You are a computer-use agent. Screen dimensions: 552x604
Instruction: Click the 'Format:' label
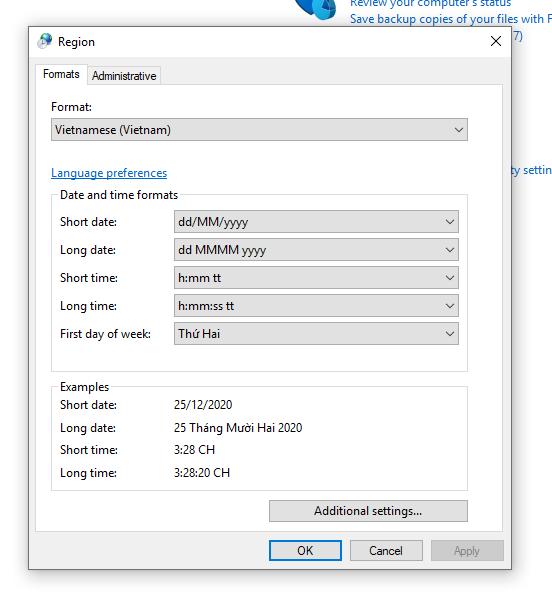[x=71, y=107]
